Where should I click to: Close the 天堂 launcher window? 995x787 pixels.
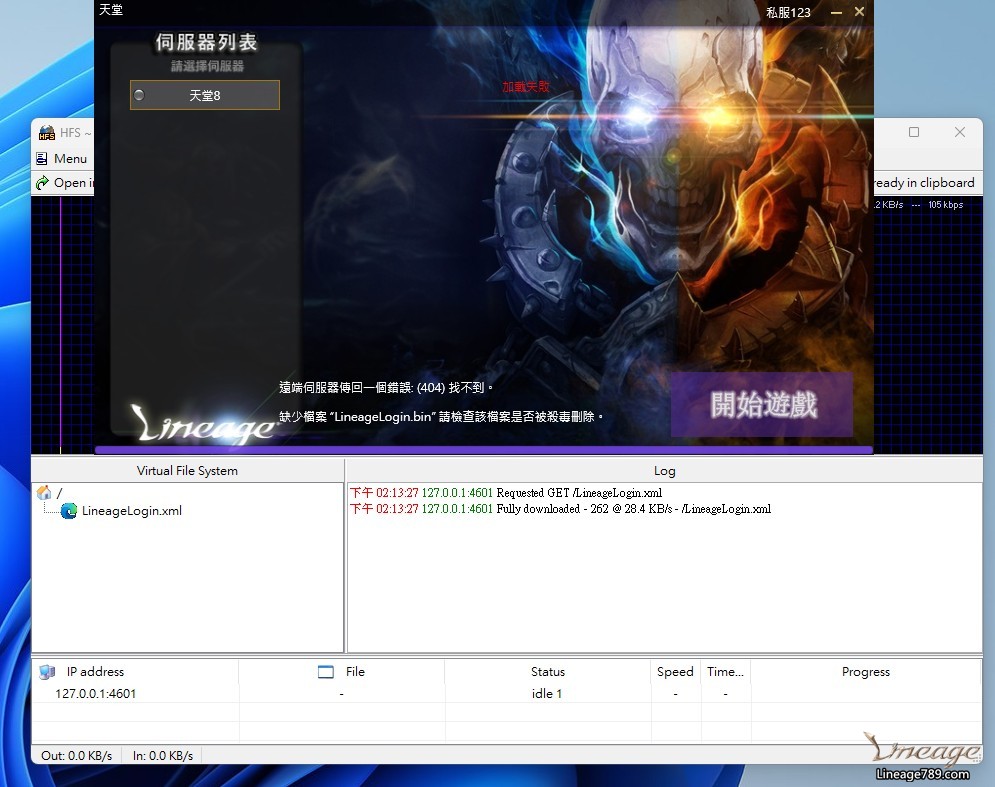pyautogui.click(x=859, y=11)
